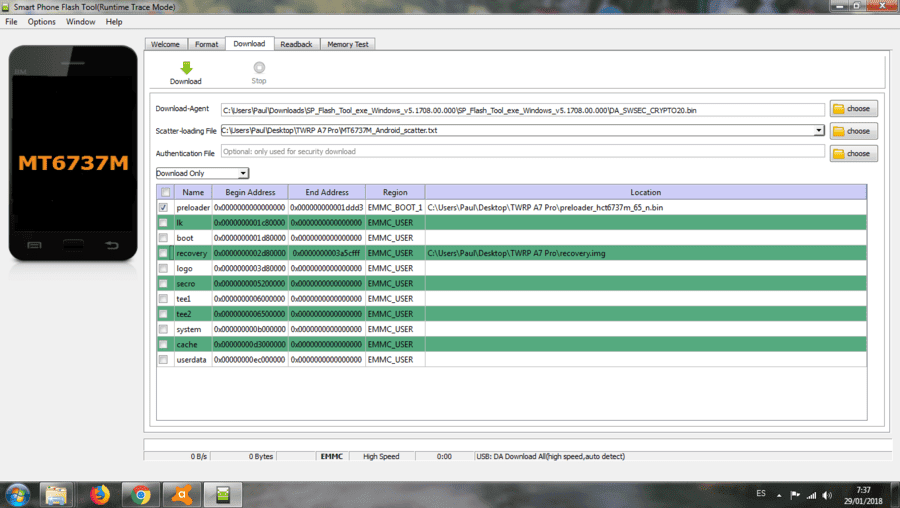Viewport: 900px width, 508px height.
Task: Click the green Download arrow icon
Action: pyautogui.click(x=186, y=68)
